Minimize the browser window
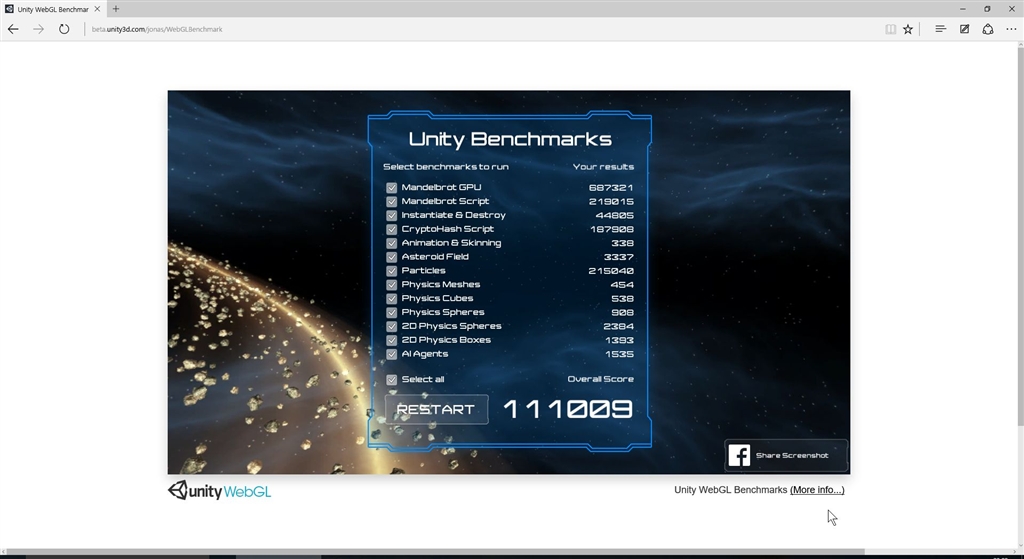Image resolution: width=1024 pixels, height=559 pixels. [963, 8]
